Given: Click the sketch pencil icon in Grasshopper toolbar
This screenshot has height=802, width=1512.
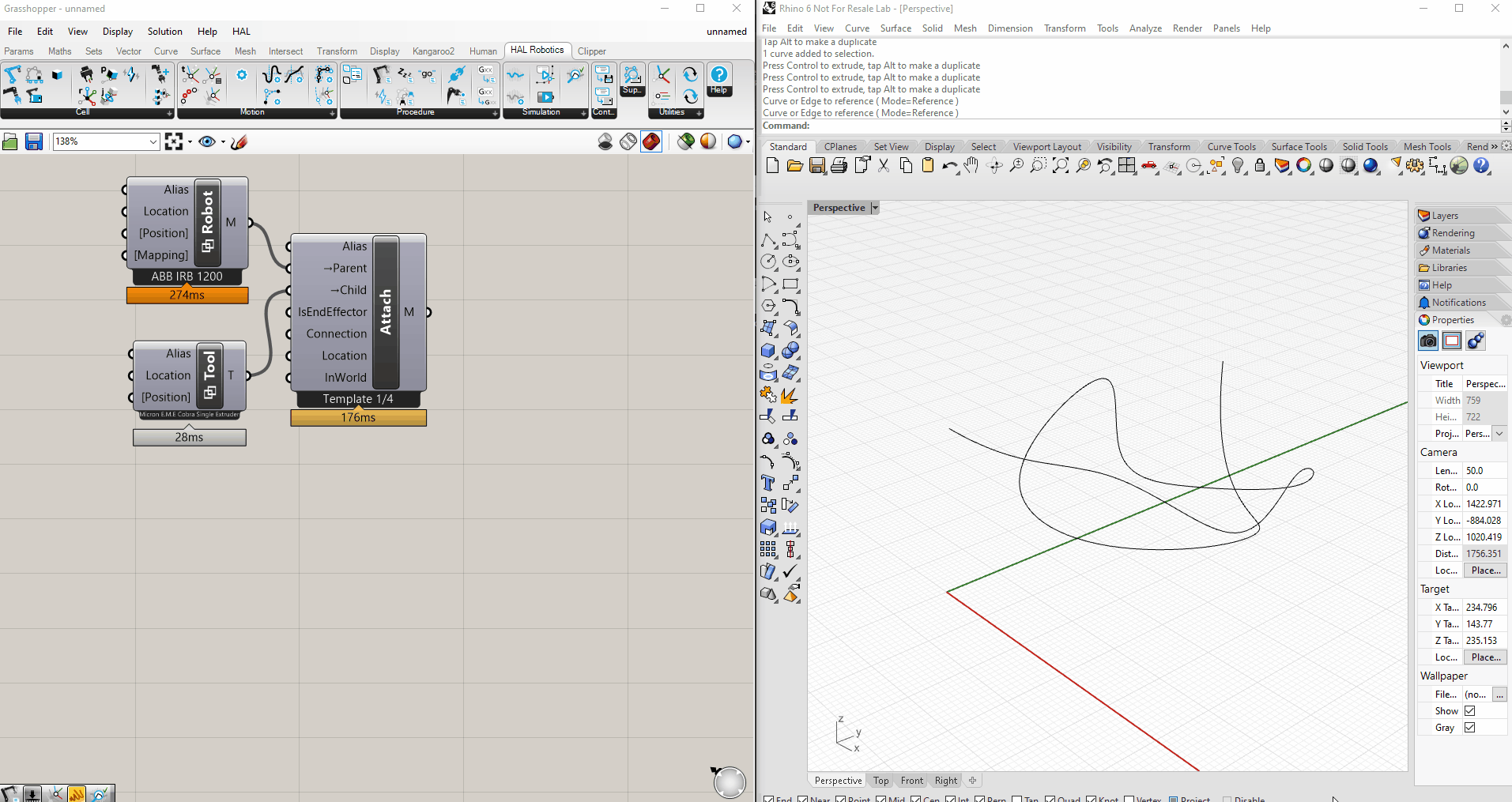Looking at the screenshot, I should (239, 142).
